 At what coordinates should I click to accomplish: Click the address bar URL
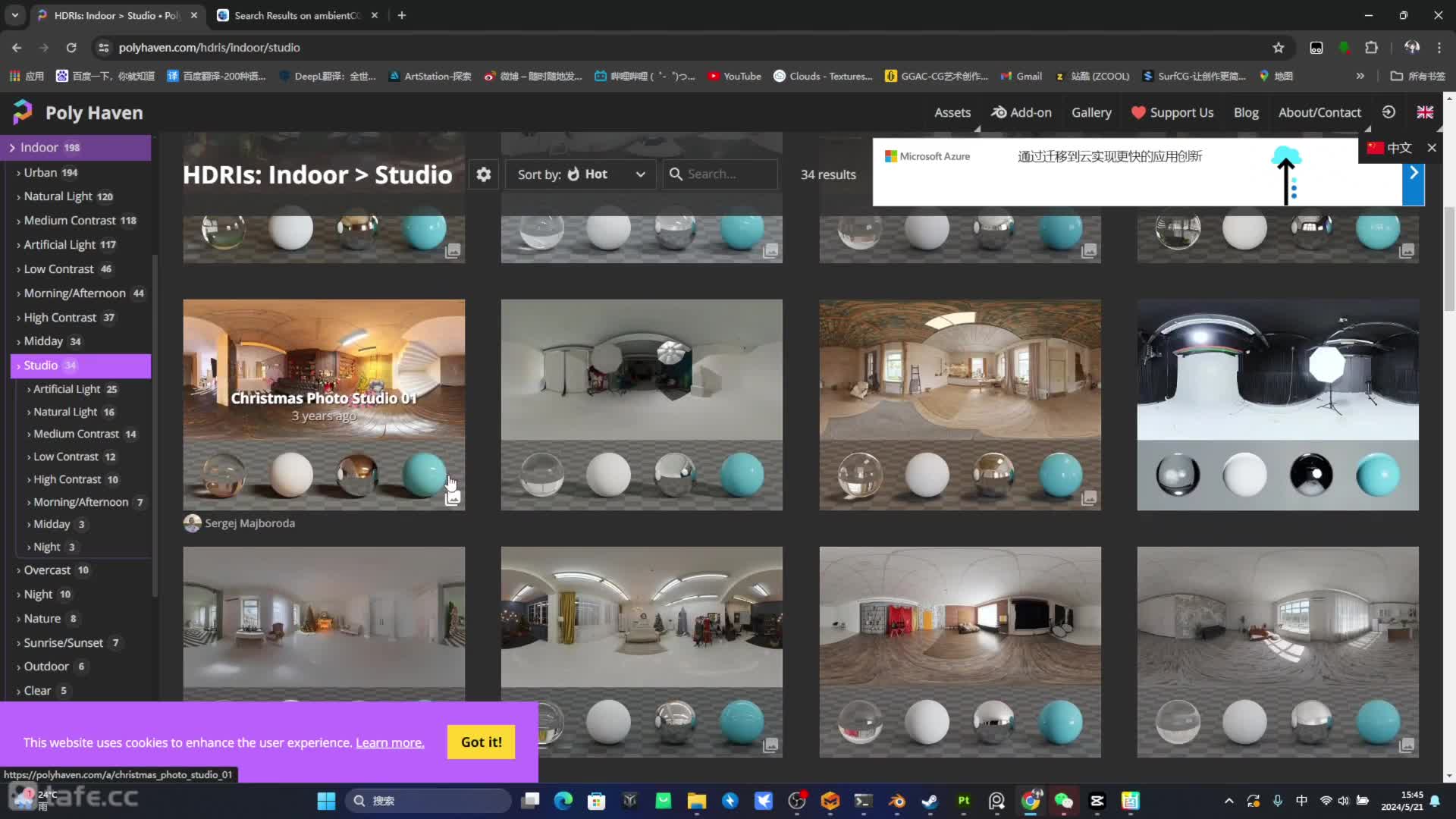[x=209, y=48]
